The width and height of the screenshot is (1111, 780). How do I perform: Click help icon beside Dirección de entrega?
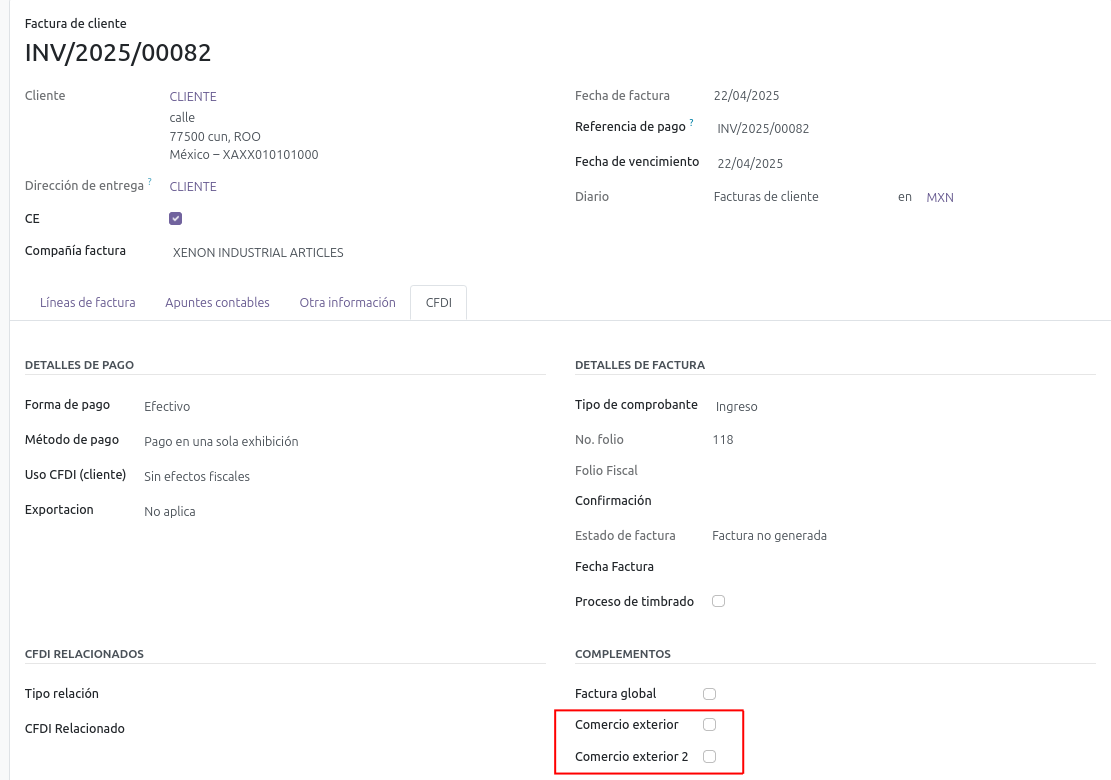click(150, 182)
